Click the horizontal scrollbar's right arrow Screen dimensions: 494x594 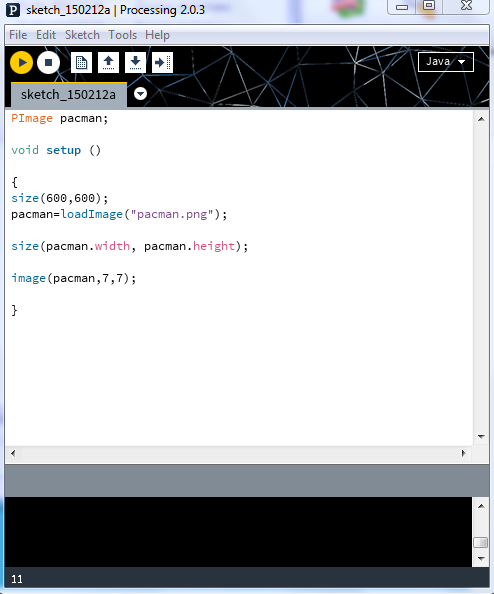464,453
